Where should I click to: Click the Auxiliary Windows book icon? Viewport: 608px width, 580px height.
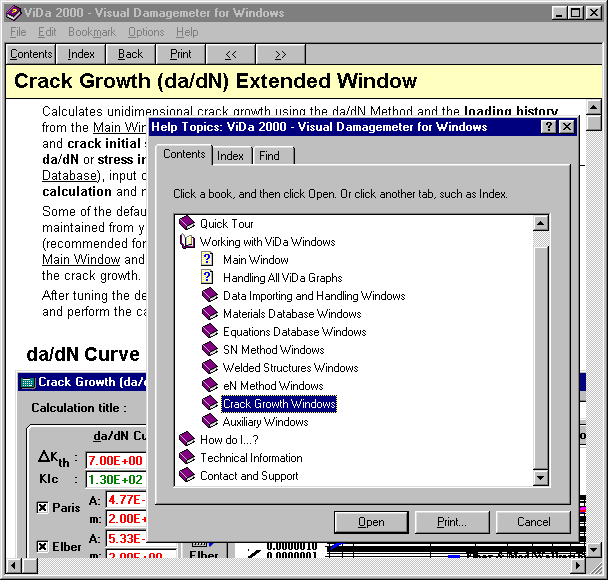click(210, 421)
